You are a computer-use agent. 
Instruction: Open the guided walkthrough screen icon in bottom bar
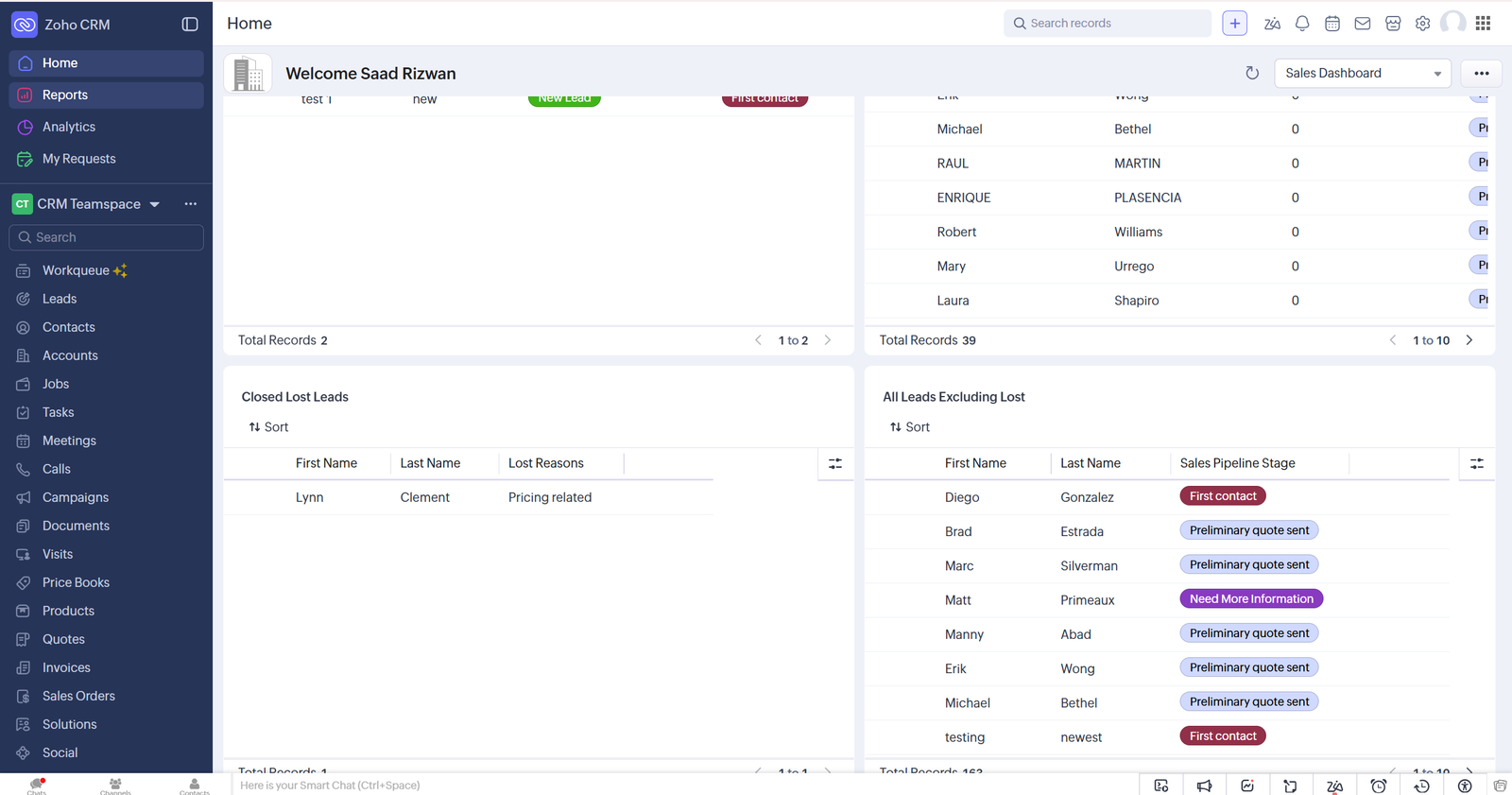point(1161,786)
